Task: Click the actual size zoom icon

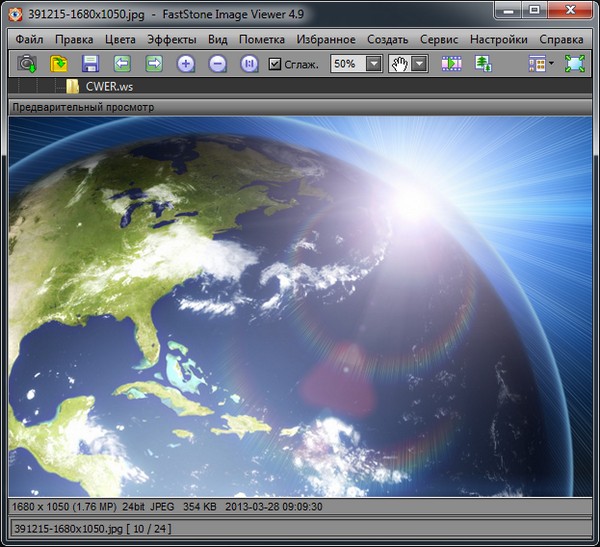Action: point(249,64)
